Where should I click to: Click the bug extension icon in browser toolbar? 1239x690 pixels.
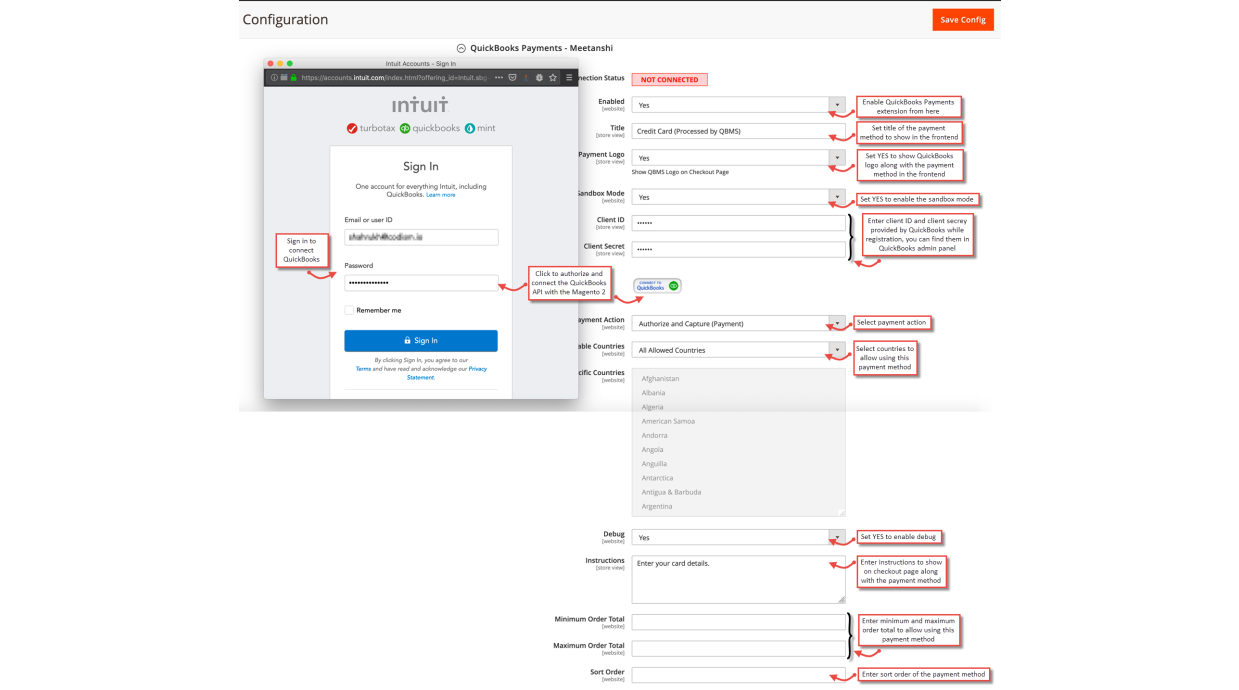(540, 77)
